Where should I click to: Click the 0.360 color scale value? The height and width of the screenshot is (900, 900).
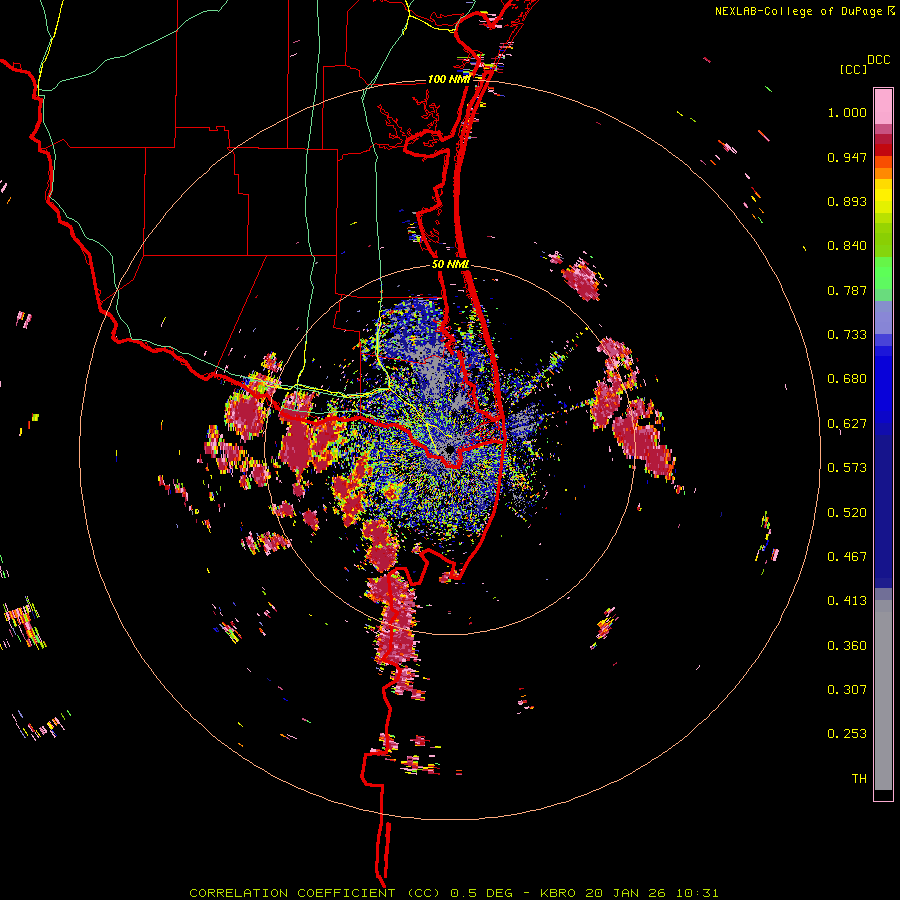[x=847, y=646]
